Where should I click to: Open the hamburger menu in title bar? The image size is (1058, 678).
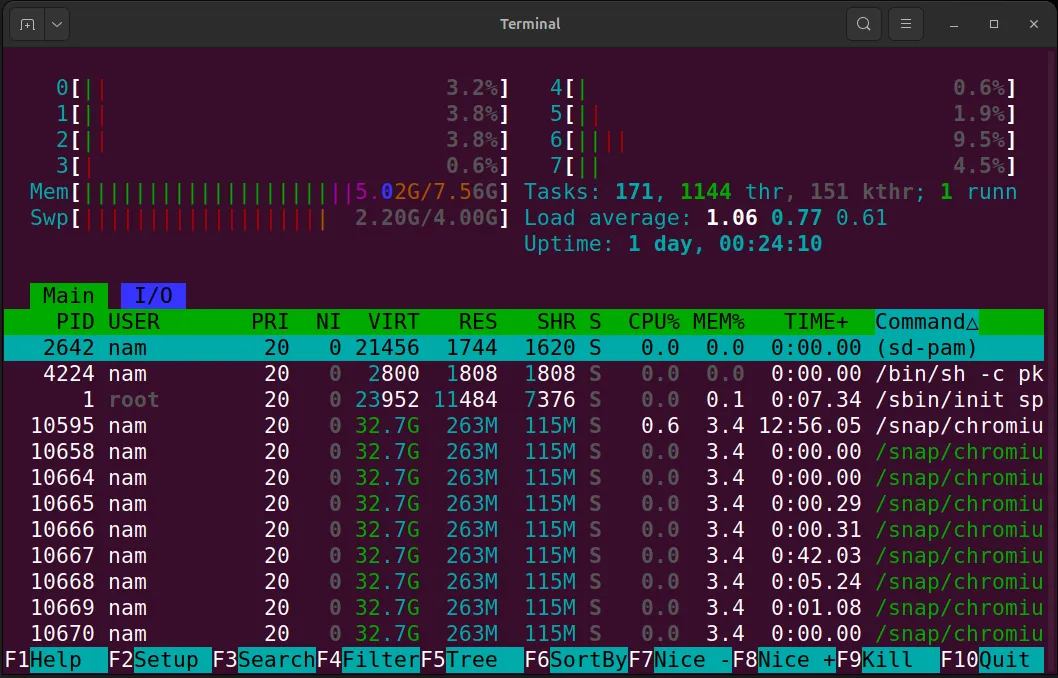pyautogui.click(x=906, y=24)
